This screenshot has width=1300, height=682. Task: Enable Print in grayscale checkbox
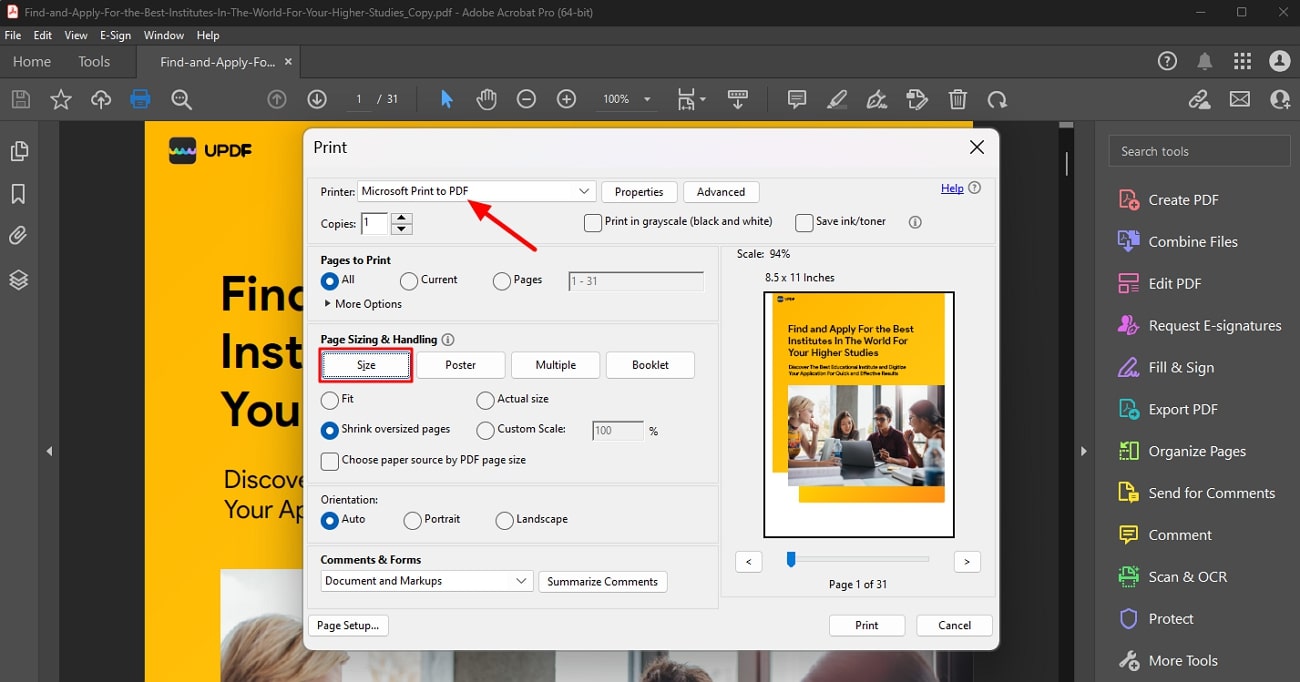pyautogui.click(x=593, y=222)
